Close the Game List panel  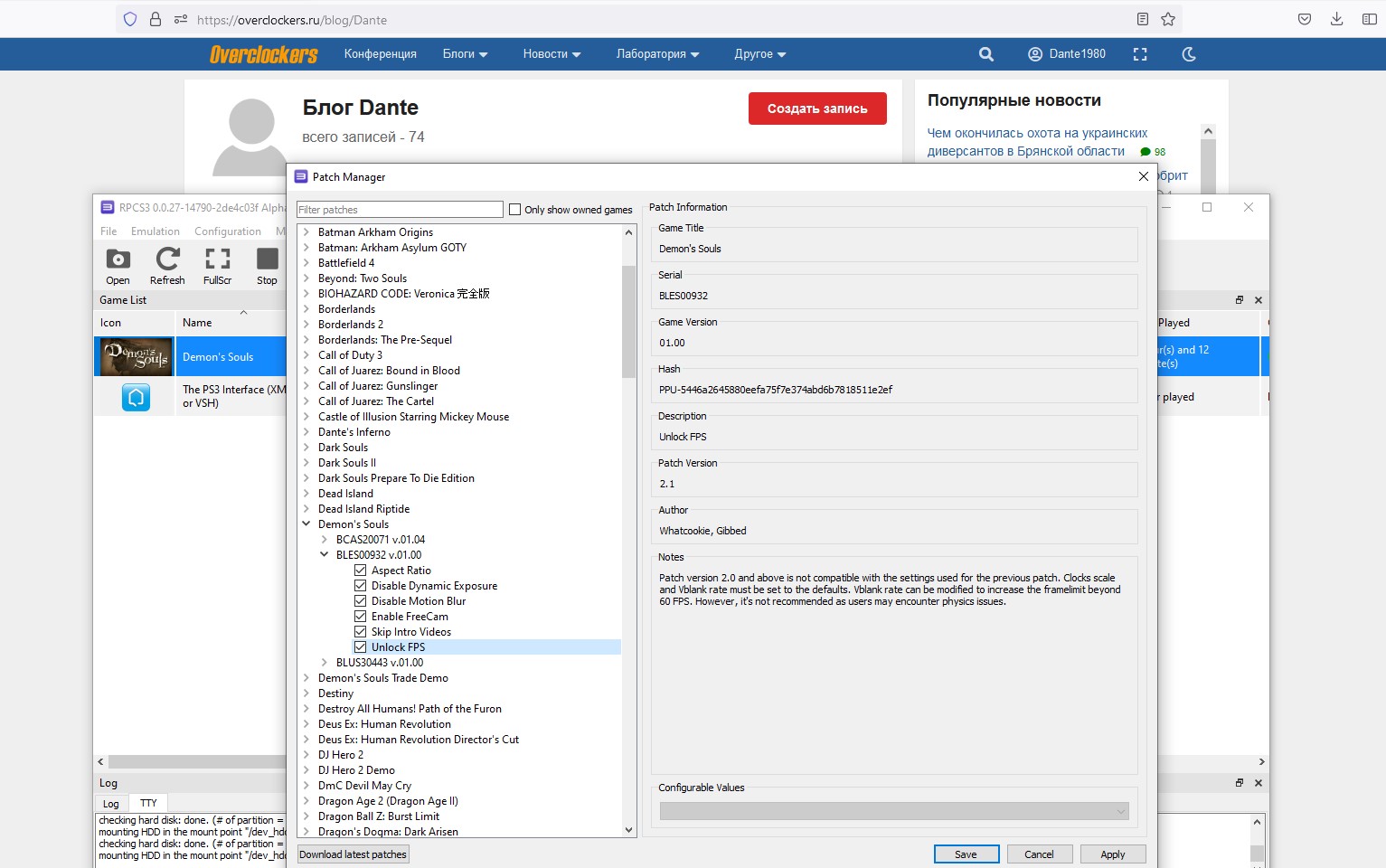[1259, 300]
